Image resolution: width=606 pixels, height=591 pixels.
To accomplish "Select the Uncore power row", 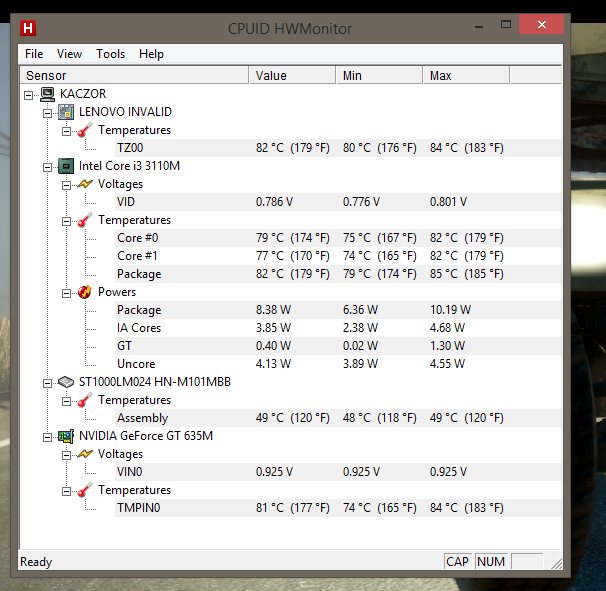I will point(338,364).
